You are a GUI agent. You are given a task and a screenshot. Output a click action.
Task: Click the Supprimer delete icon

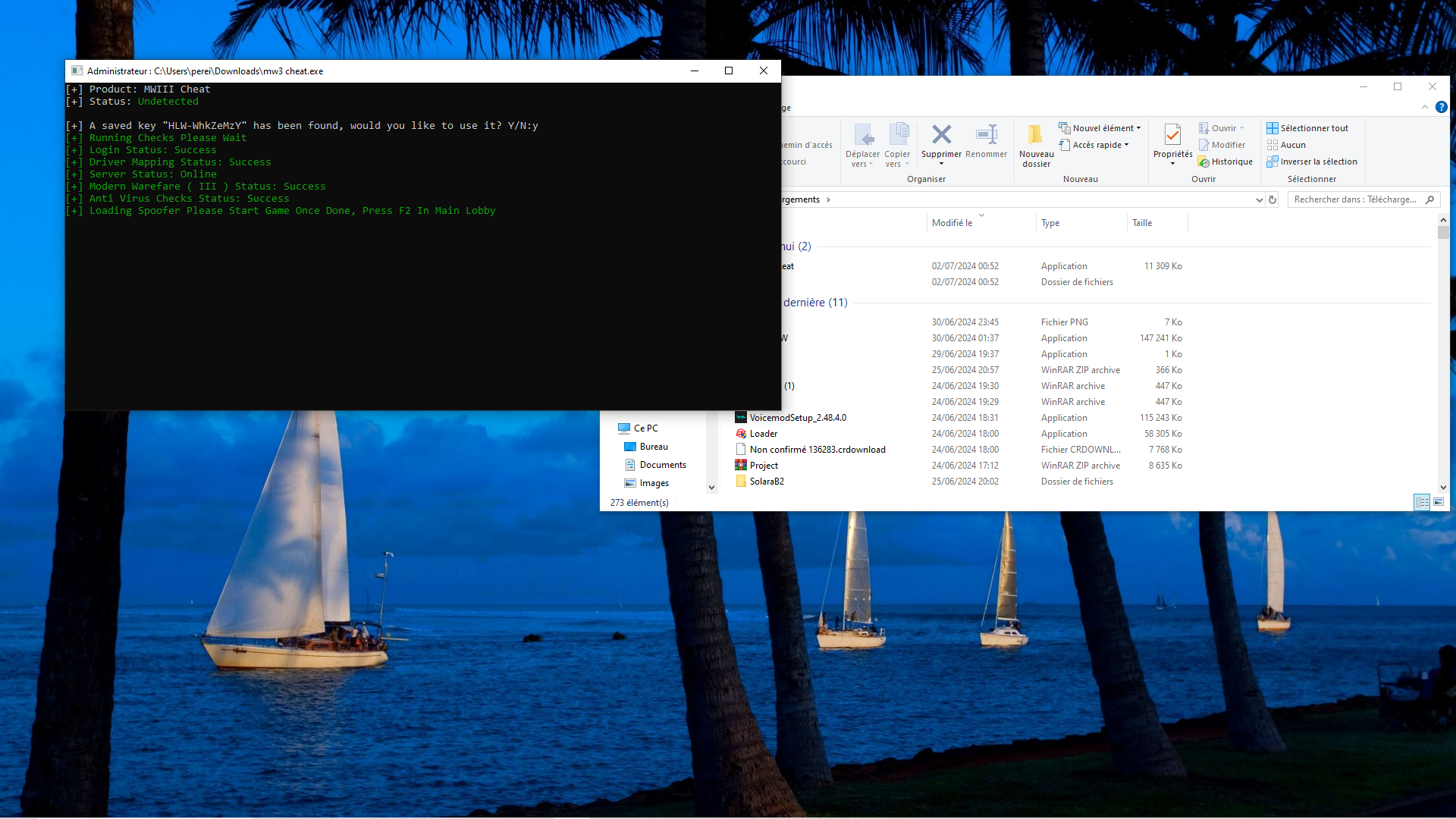click(941, 135)
